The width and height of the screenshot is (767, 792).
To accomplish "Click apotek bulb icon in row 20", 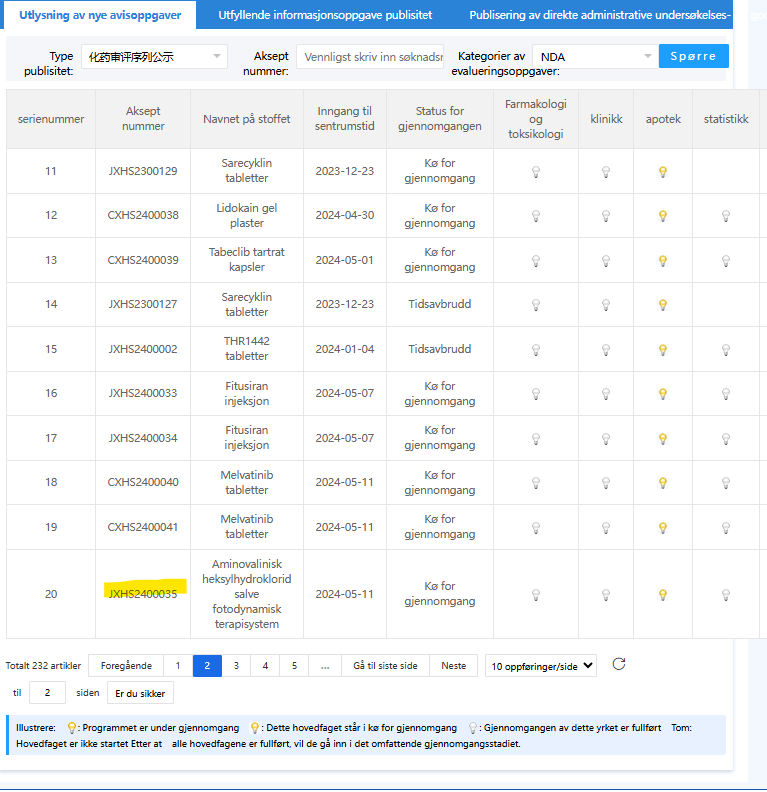I will [663, 595].
